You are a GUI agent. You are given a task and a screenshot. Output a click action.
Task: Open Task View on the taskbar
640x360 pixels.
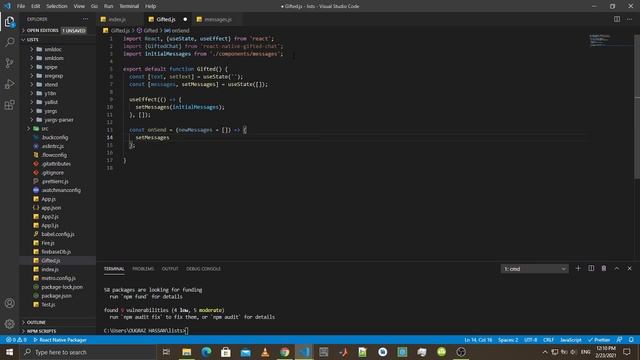pos(166,352)
